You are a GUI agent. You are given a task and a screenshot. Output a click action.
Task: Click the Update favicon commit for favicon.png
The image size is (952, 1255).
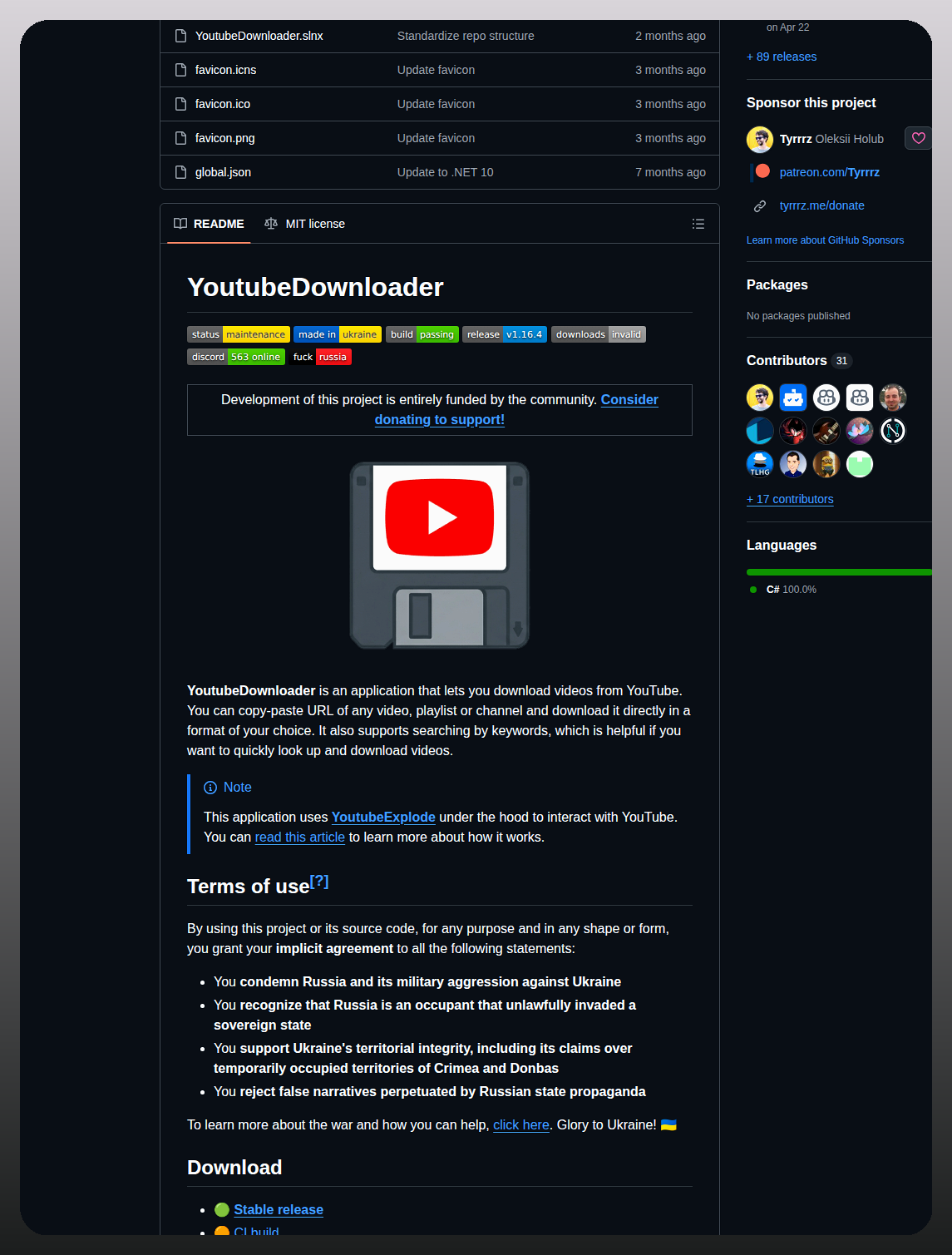[437, 138]
